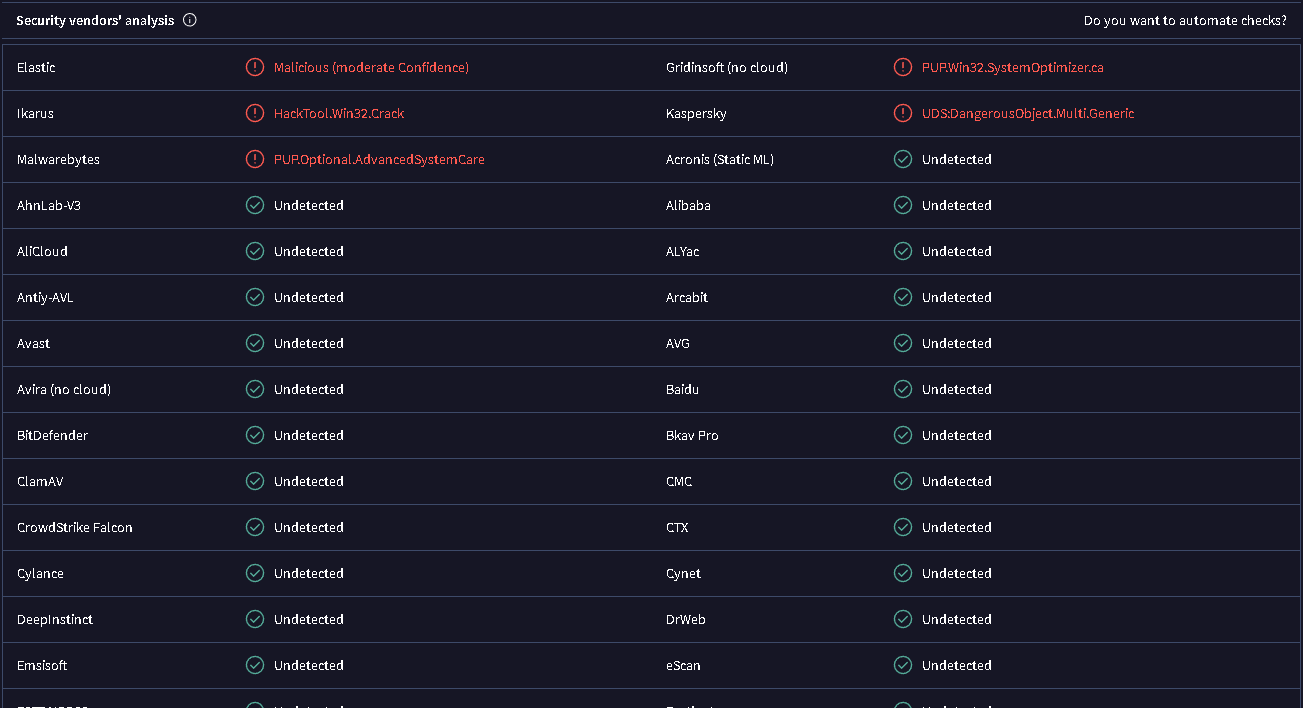Image resolution: width=1303 pixels, height=708 pixels.
Task: Select the check icon in Baidu row
Action: 903,389
